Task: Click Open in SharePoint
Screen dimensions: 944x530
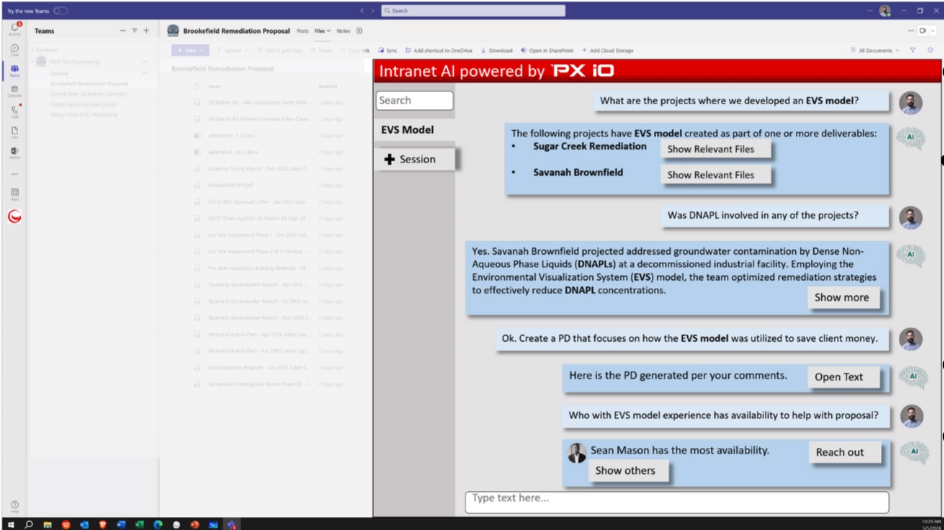Action: tap(547, 51)
